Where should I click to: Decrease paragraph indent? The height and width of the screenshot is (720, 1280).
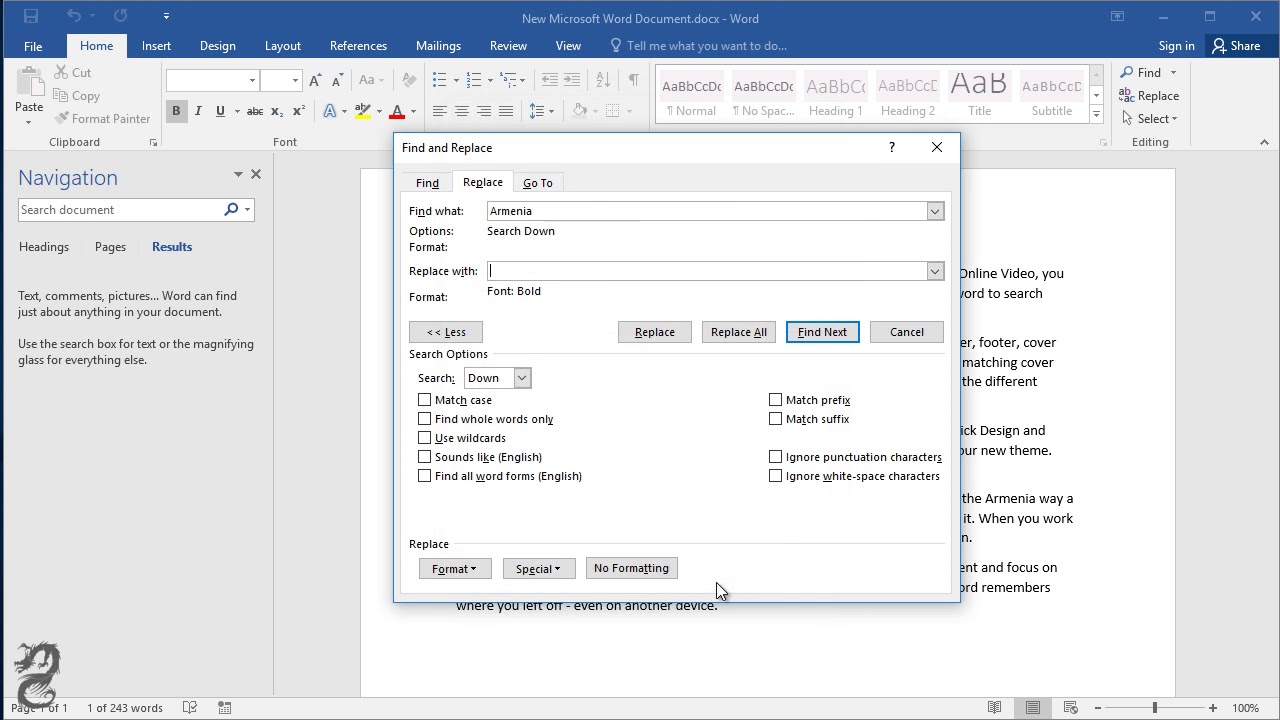tap(549, 80)
